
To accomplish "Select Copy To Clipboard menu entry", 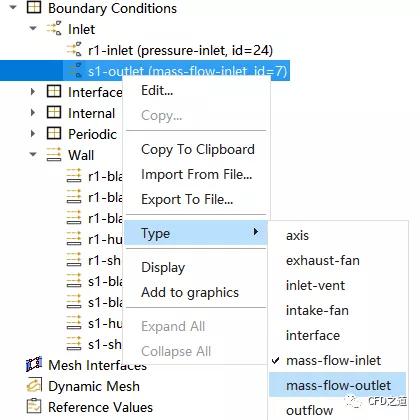I will coord(198,149).
